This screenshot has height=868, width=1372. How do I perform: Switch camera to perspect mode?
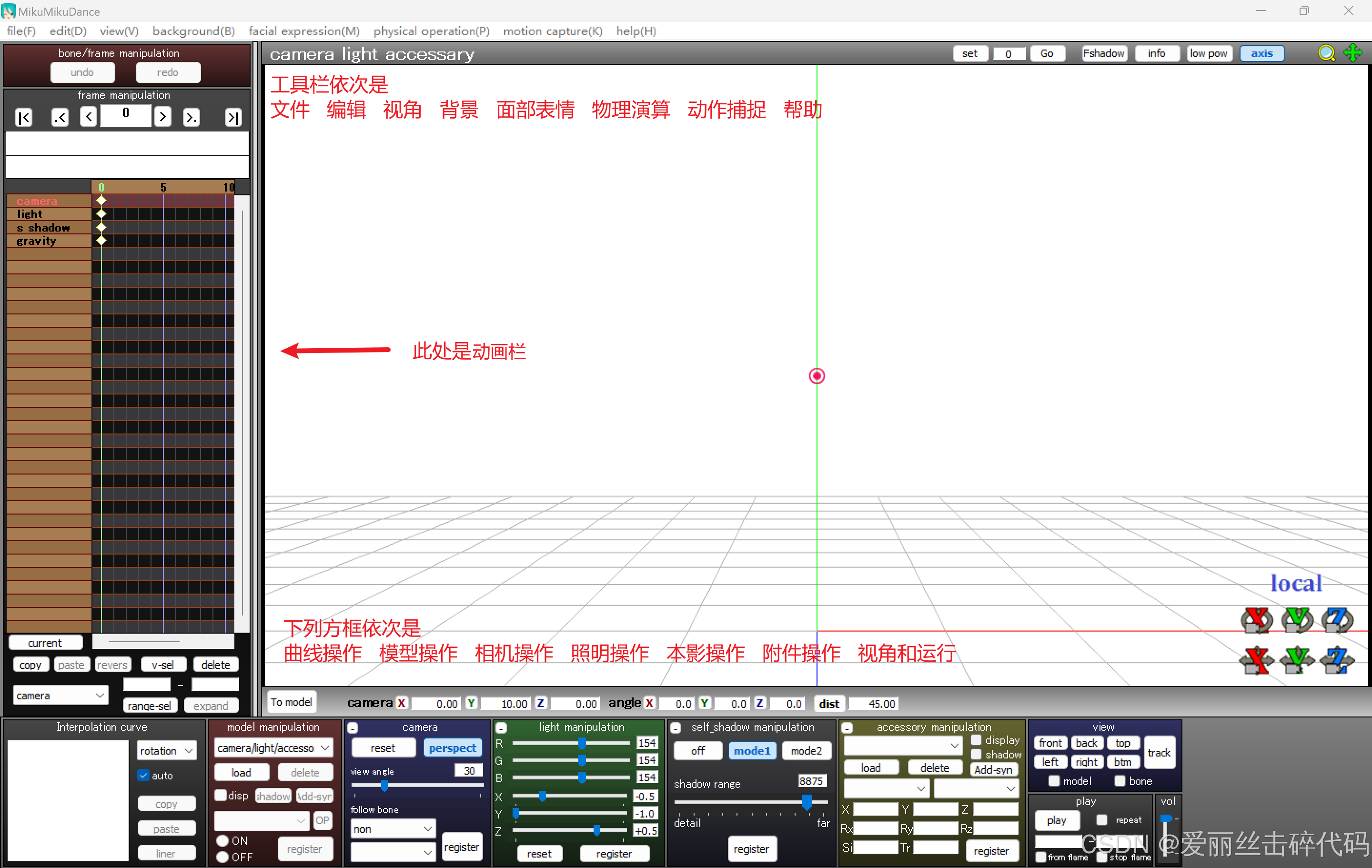[453, 748]
